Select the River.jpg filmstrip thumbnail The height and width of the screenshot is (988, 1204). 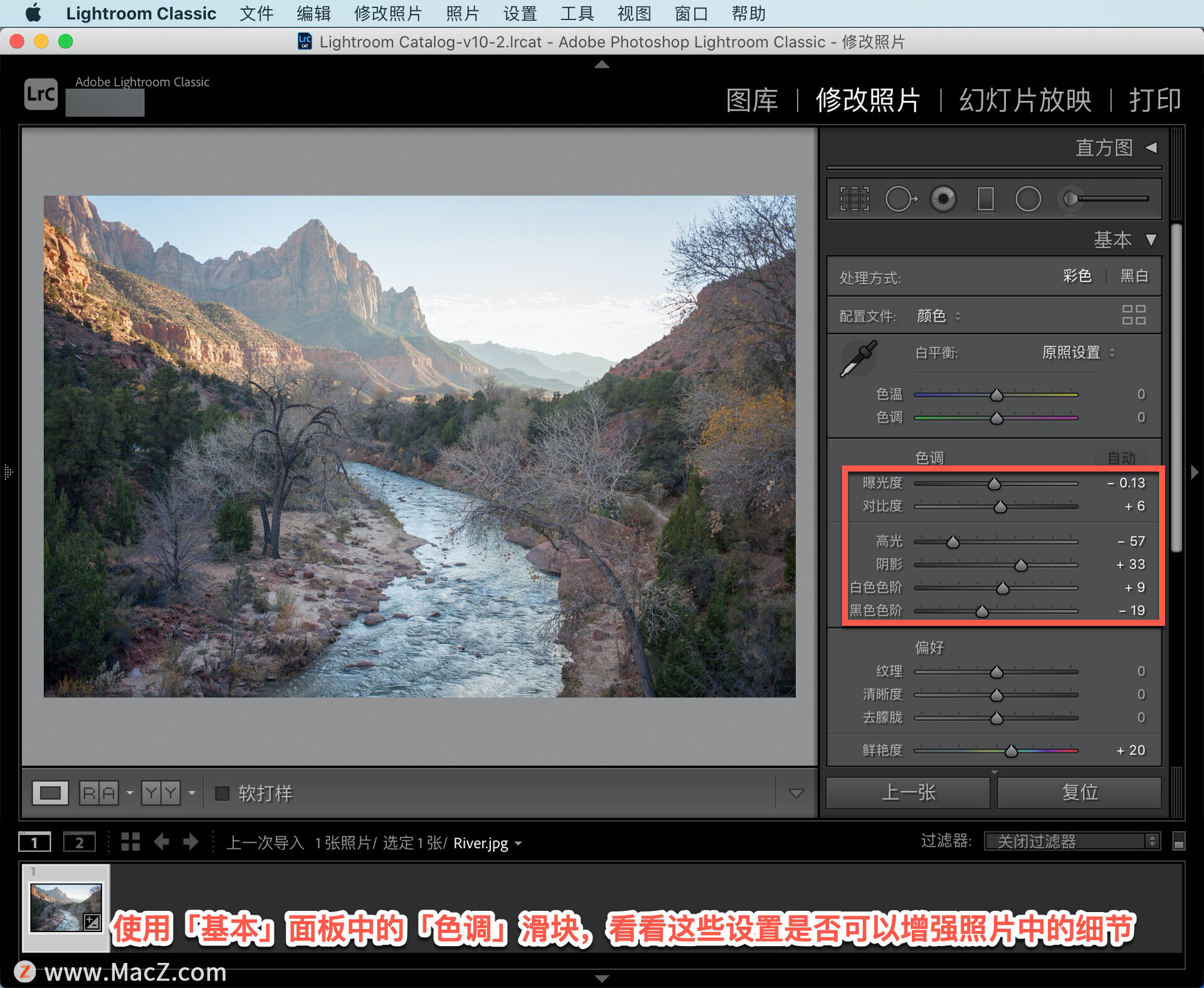tap(66, 907)
